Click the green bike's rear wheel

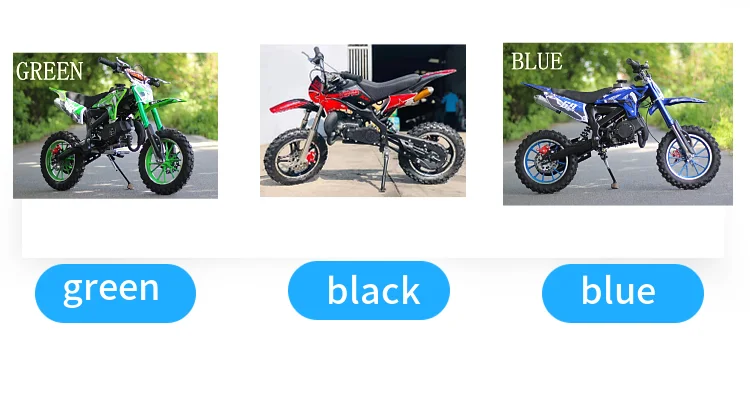62,161
